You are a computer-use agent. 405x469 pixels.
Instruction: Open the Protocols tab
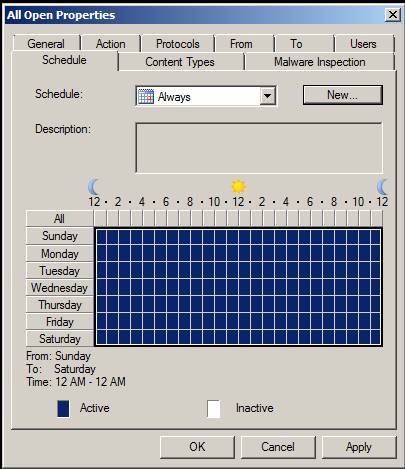(x=178, y=44)
